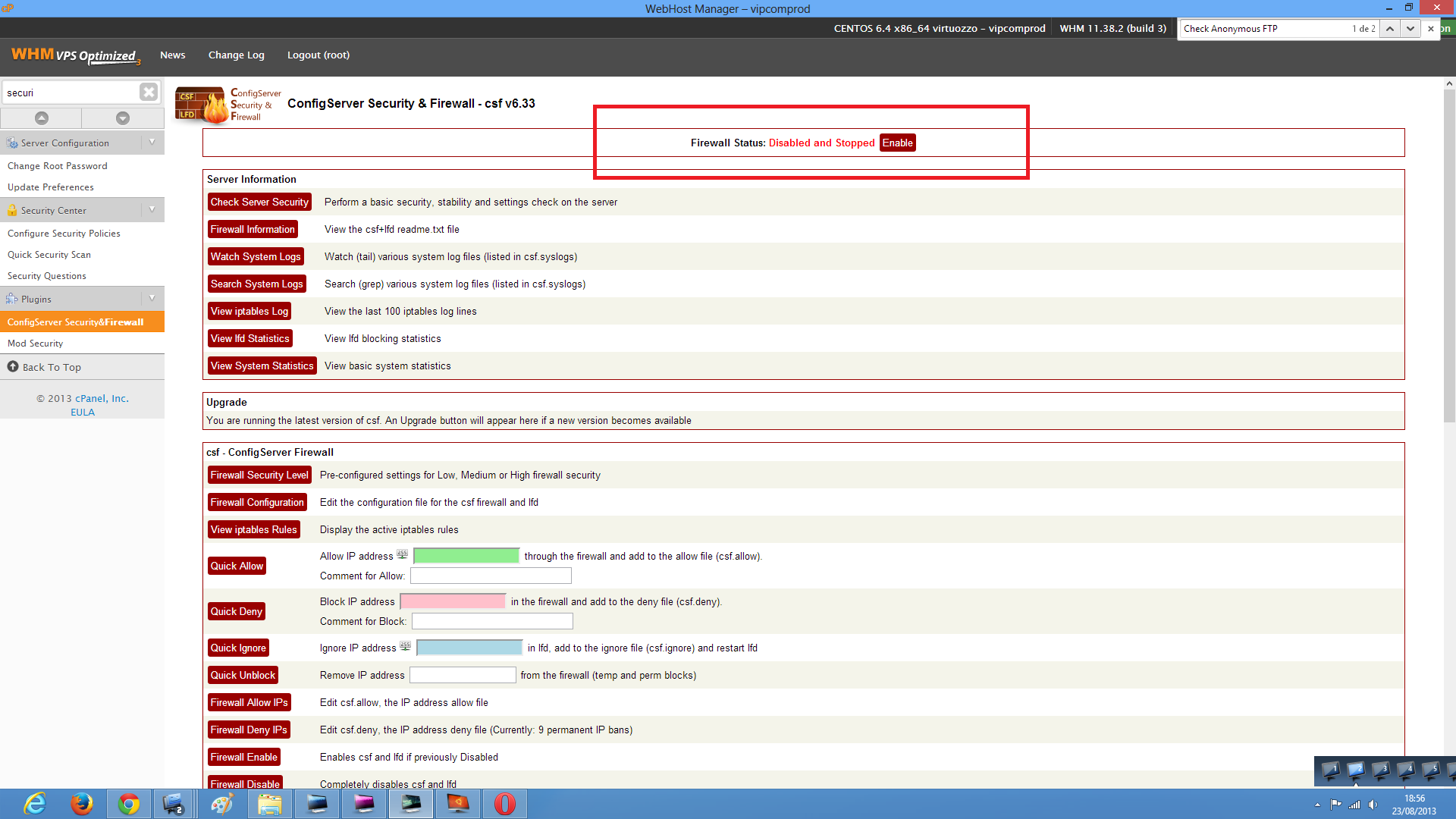Click the Quick Allow button
This screenshot has width=1456, height=819.
(x=237, y=566)
